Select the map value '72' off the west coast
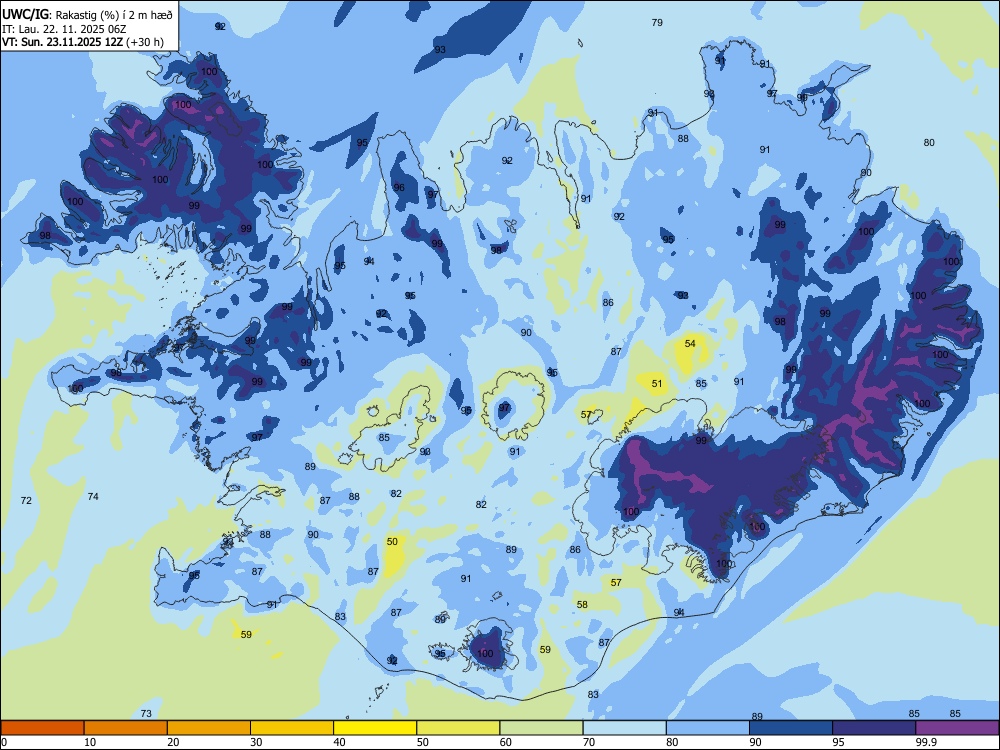 point(26,501)
